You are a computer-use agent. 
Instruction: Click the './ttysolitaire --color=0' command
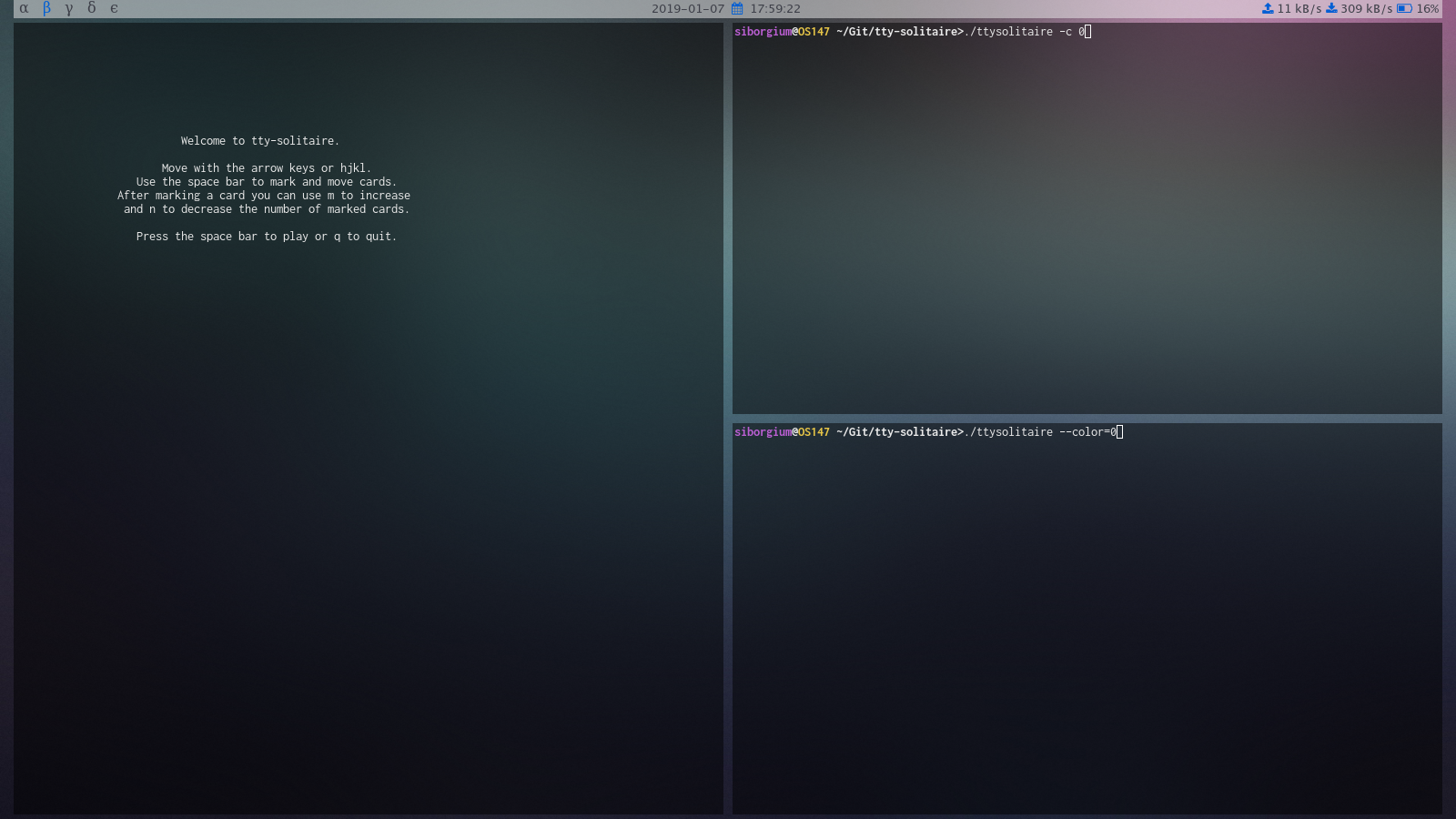pos(1040,432)
